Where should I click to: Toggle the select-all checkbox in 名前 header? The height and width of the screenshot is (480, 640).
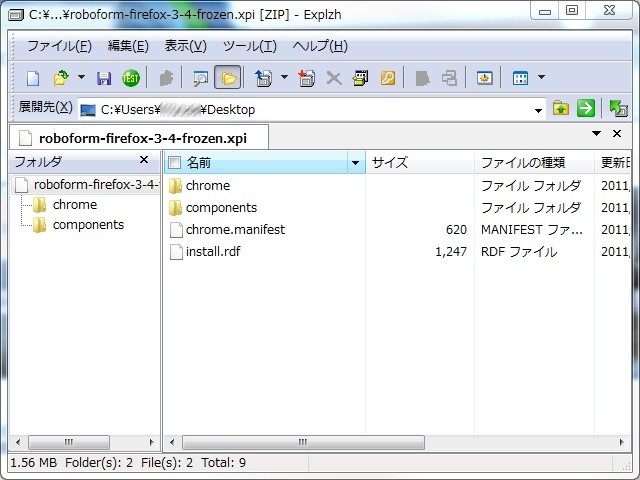click(x=174, y=162)
